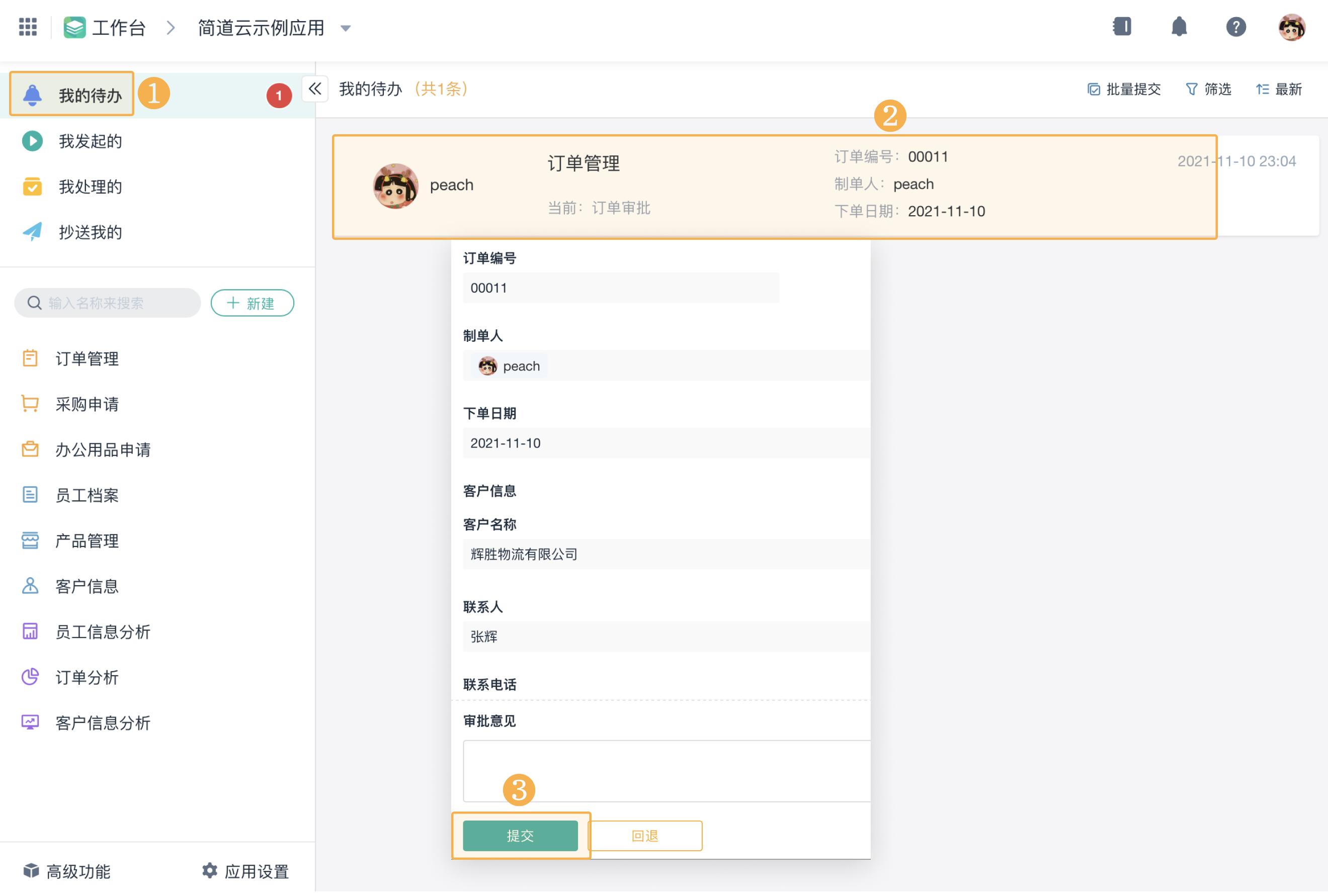Toggle 最新 sorting order
The height and width of the screenshot is (896, 1328).
pos(1279,89)
